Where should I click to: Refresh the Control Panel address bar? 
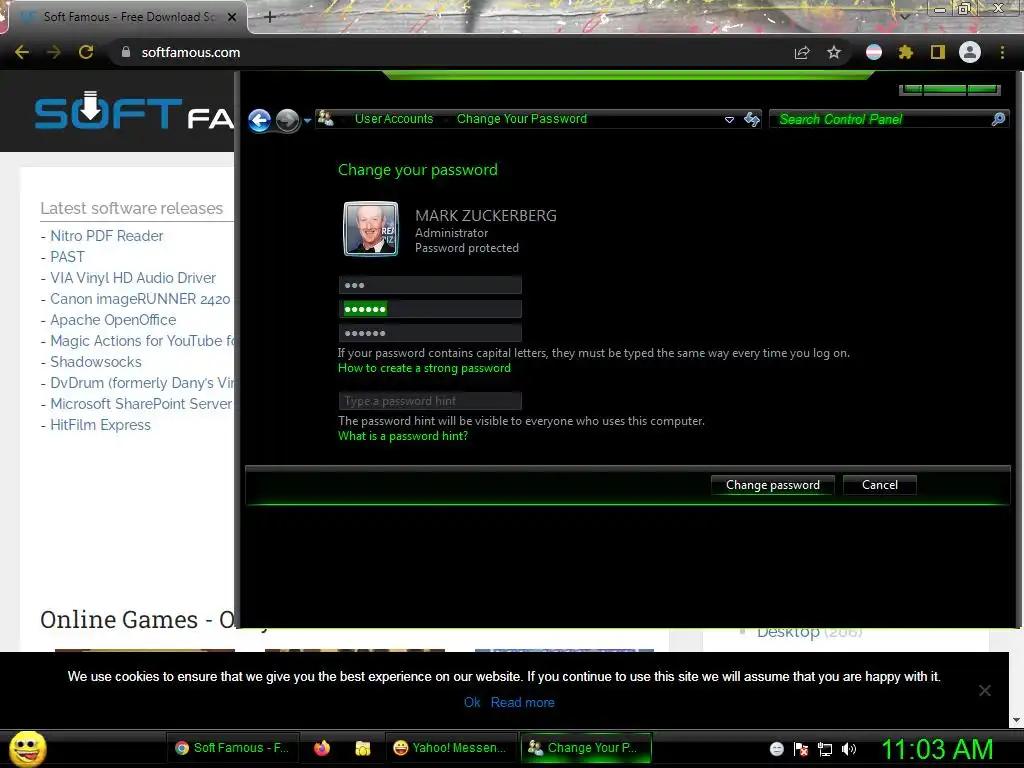[x=752, y=119]
